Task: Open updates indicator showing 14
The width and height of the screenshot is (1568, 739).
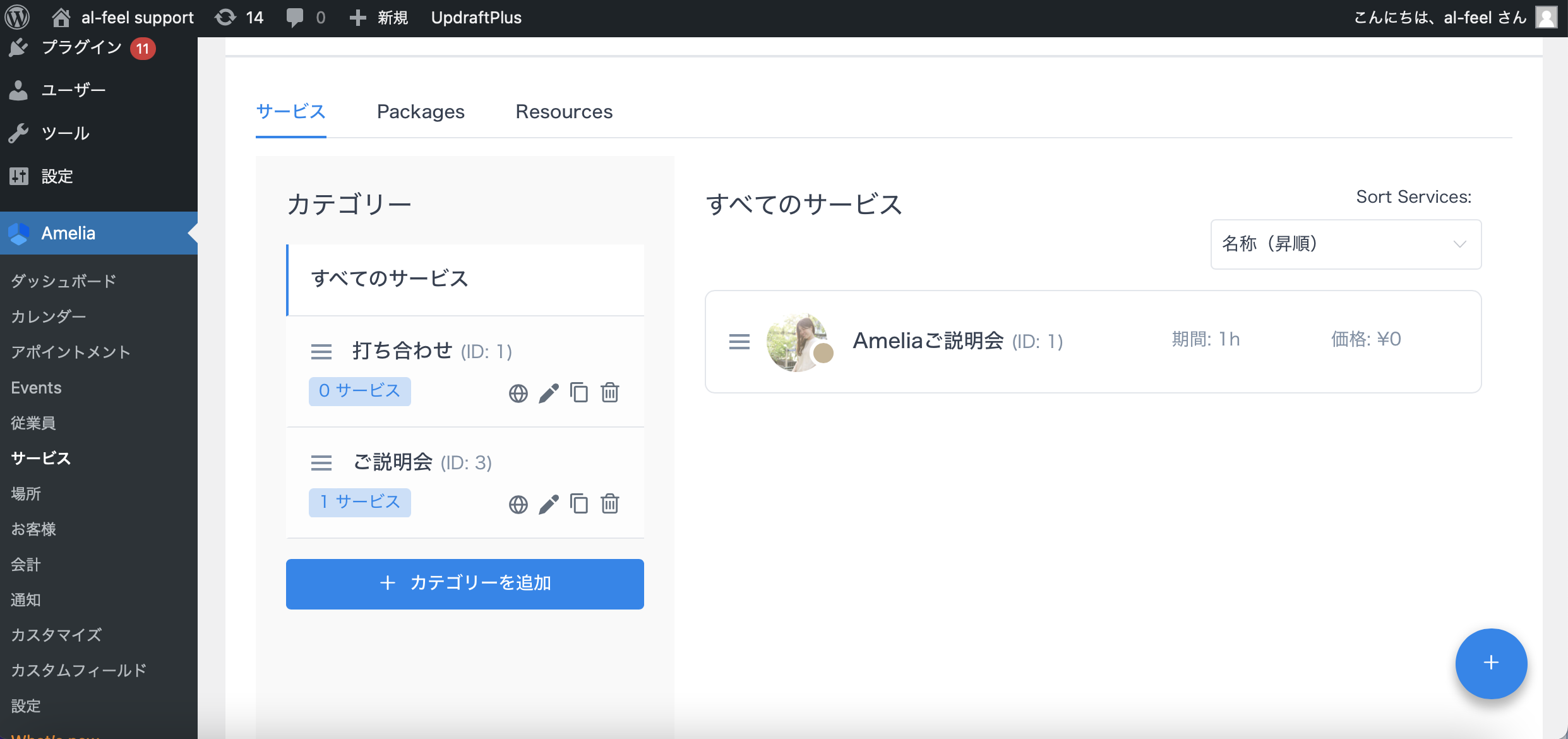Action: coord(240,17)
